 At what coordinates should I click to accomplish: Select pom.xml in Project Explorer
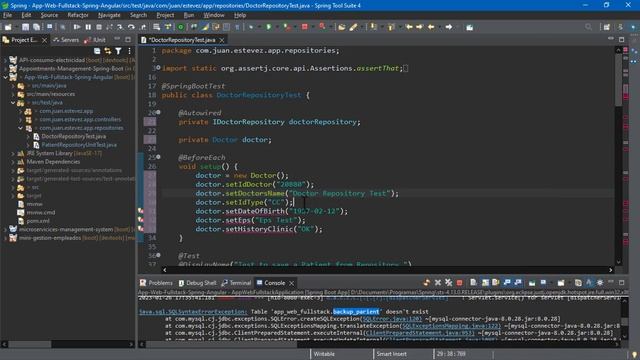[38, 221]
